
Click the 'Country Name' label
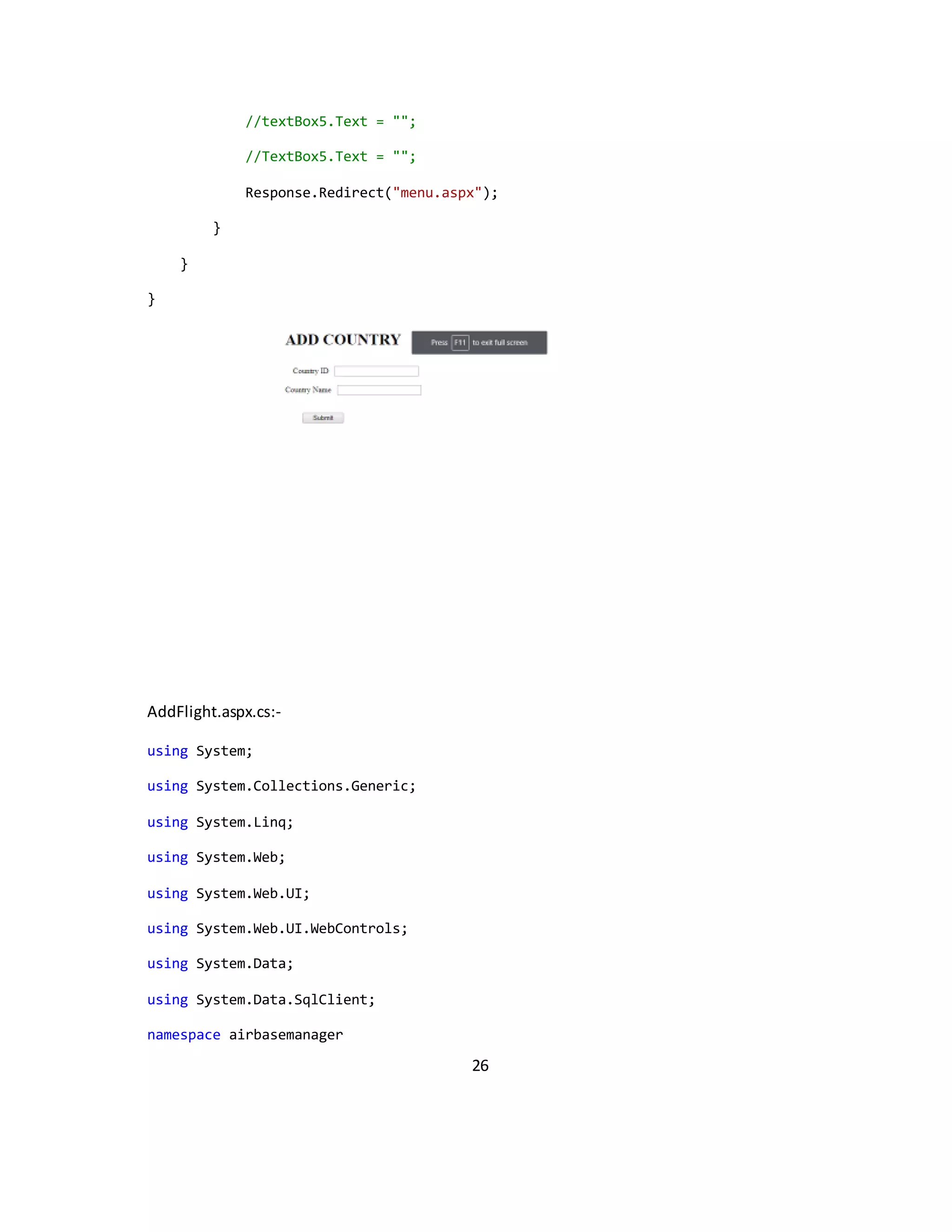(x=308, y=390)
